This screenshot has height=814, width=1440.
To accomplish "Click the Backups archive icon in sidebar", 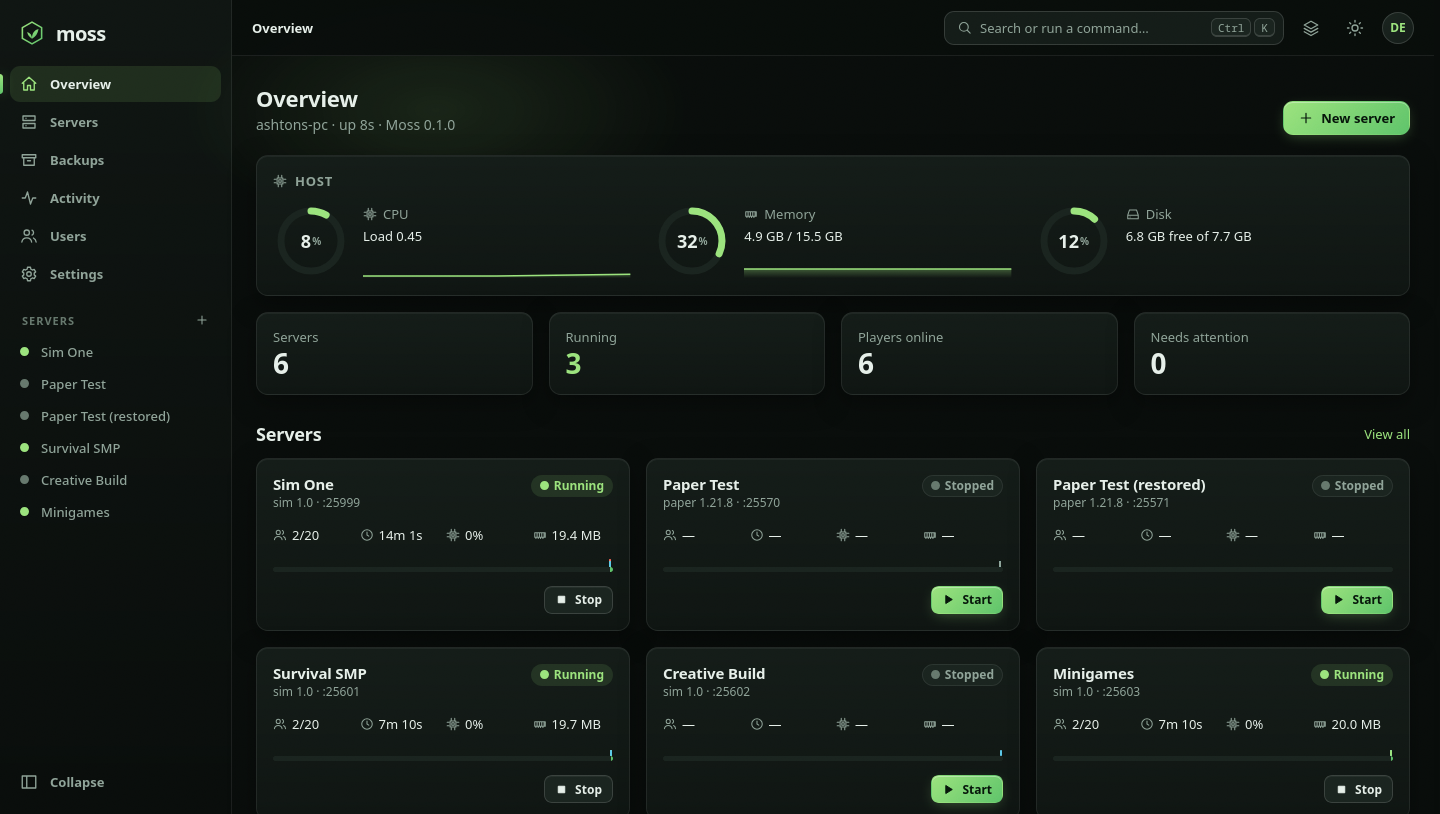I will (29, 160).
